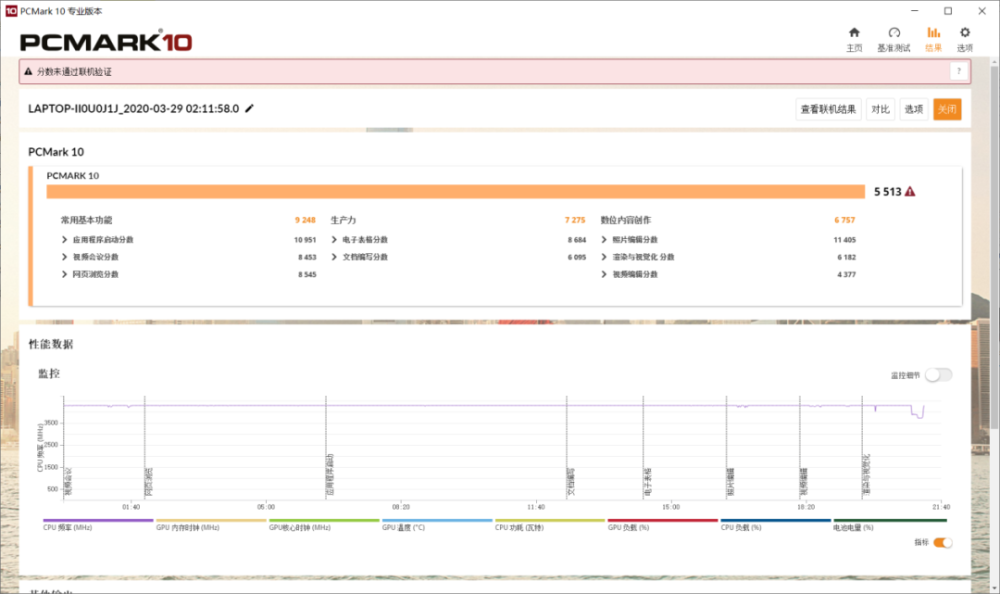Image resolution: width=1000 pixels, height=594 pixels.
Task: Toggle GPU 负载 (%) series in legend
Action: point(663,524)
